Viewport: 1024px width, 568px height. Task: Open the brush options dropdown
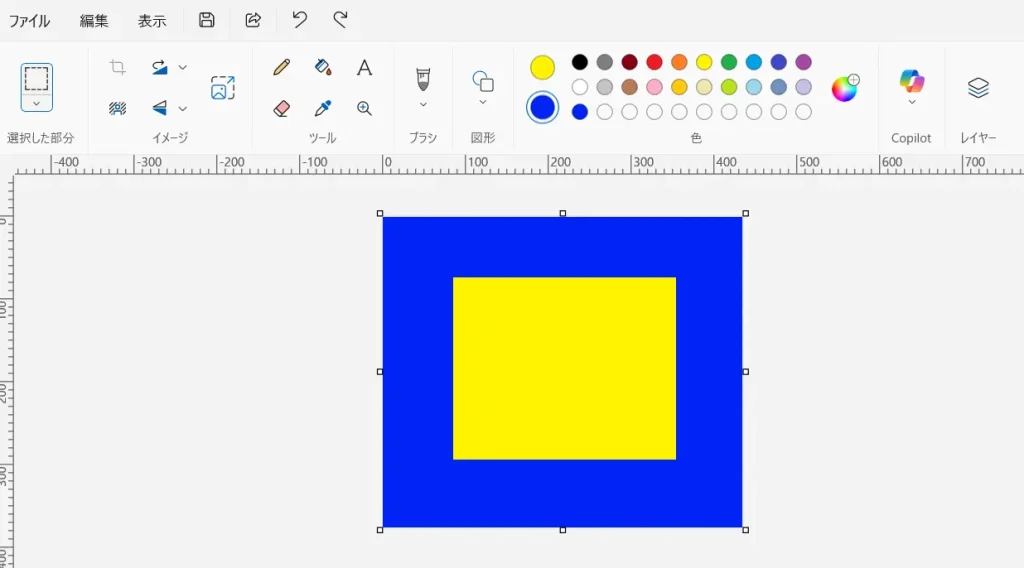[x=423, y=104]
